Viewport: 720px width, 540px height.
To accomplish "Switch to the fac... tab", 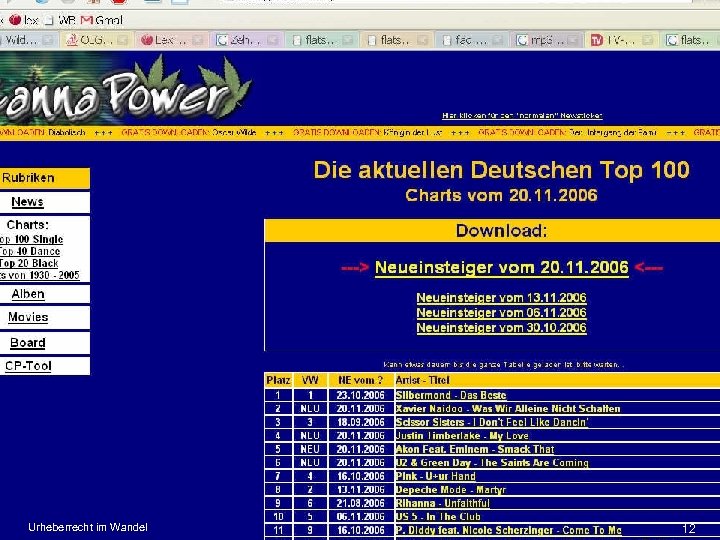I will [x=471, y=40].
